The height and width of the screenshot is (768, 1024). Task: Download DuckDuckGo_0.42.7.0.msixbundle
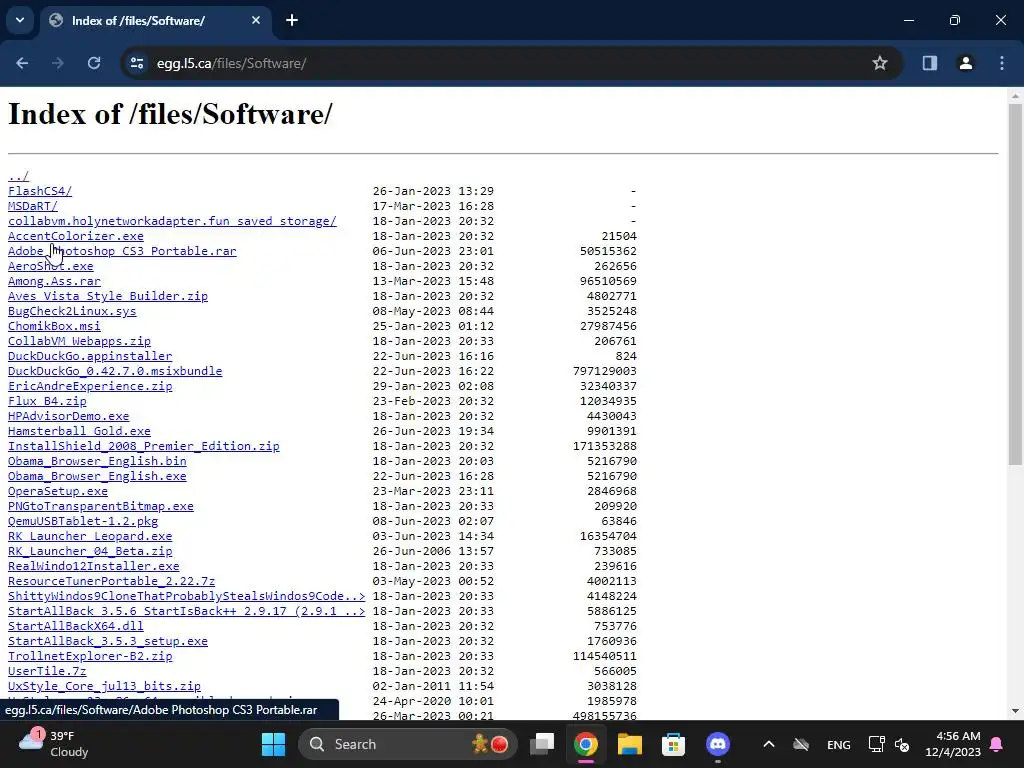[115, 372]
